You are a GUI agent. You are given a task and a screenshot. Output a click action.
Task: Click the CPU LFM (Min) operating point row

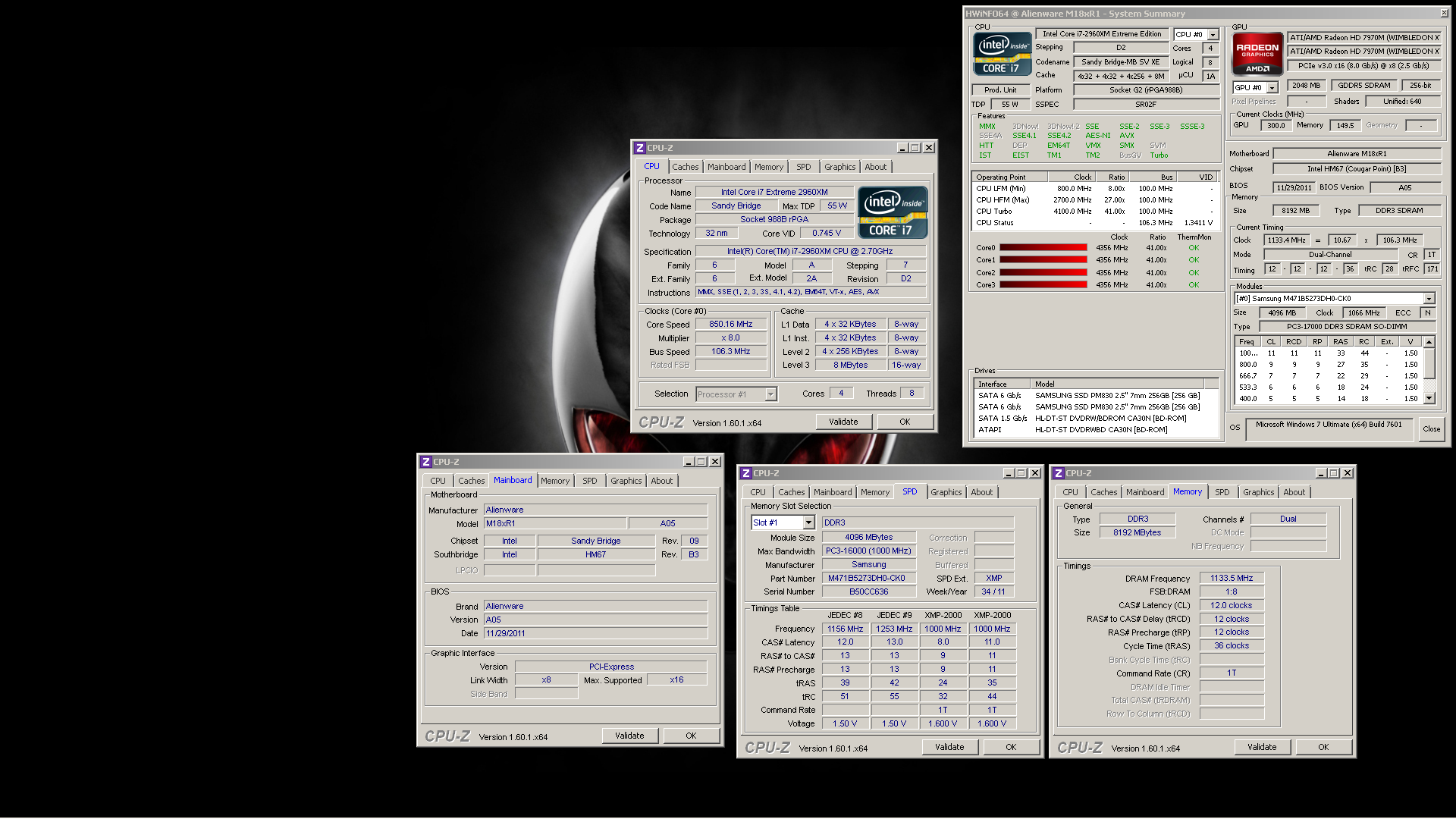[1096, 189]
